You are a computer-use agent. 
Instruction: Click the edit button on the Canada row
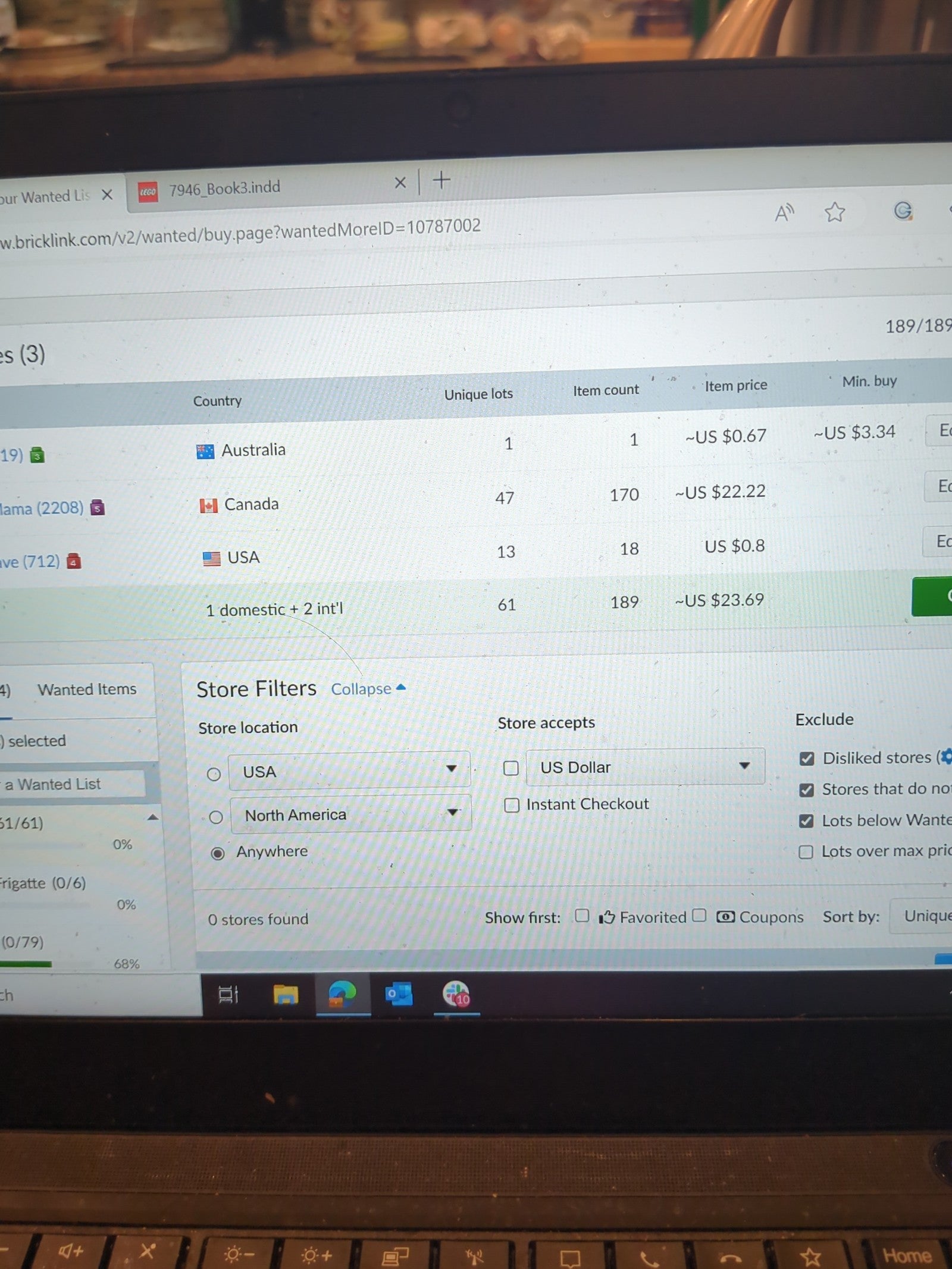[x=938, y=486]
